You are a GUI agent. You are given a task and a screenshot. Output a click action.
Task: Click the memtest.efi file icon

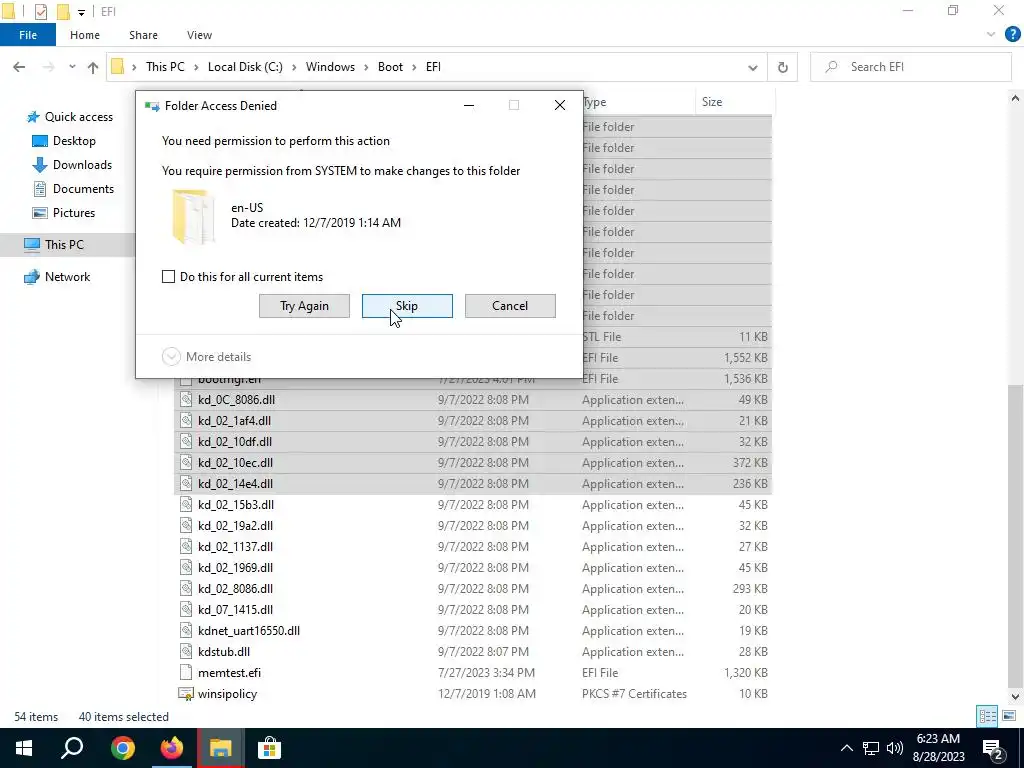[186, 673]
